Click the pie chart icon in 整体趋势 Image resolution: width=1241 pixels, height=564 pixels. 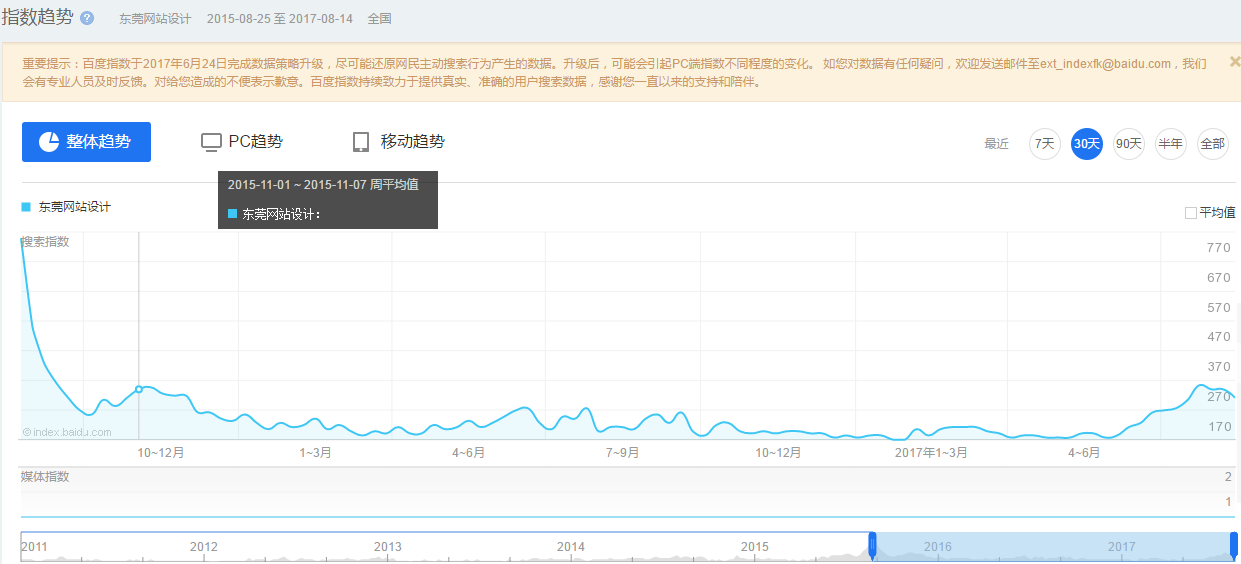tap(48, 142)
